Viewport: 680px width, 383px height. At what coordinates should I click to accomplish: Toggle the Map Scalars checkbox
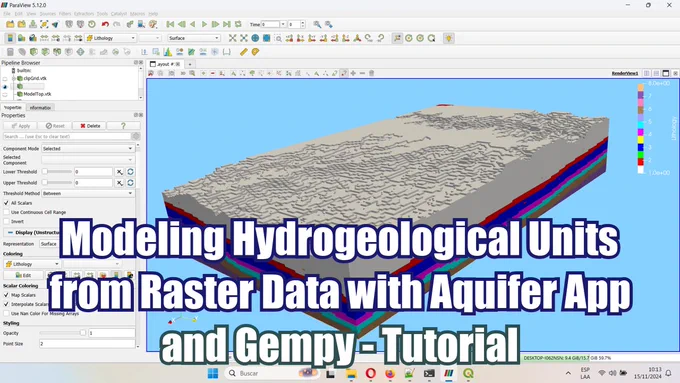click(6, 295)
